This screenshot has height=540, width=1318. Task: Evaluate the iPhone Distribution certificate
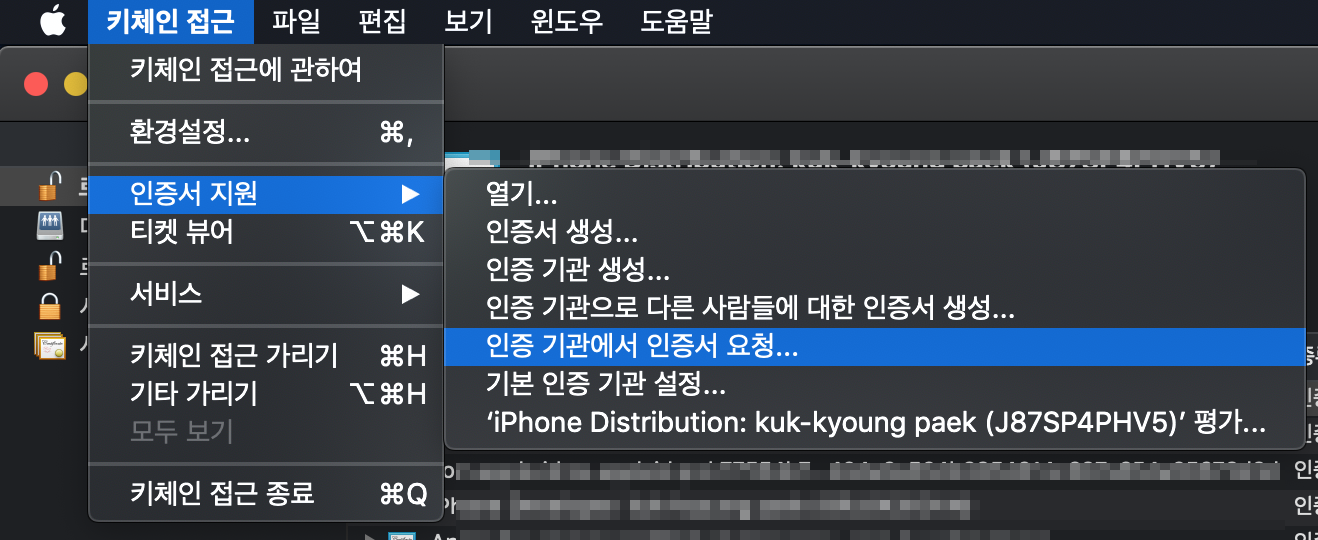(x=875, y=423)
